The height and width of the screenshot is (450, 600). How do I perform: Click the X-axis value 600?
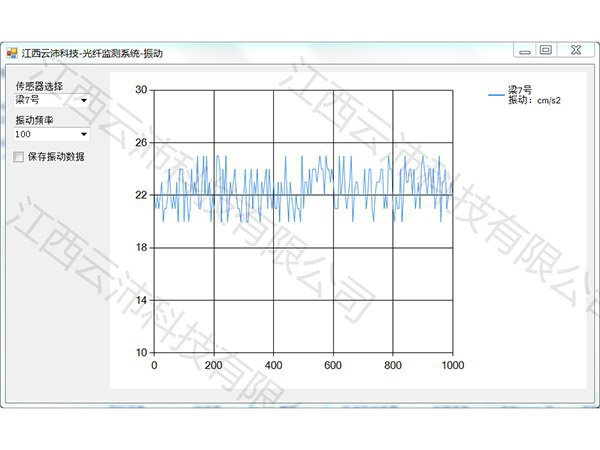(333, 366)
